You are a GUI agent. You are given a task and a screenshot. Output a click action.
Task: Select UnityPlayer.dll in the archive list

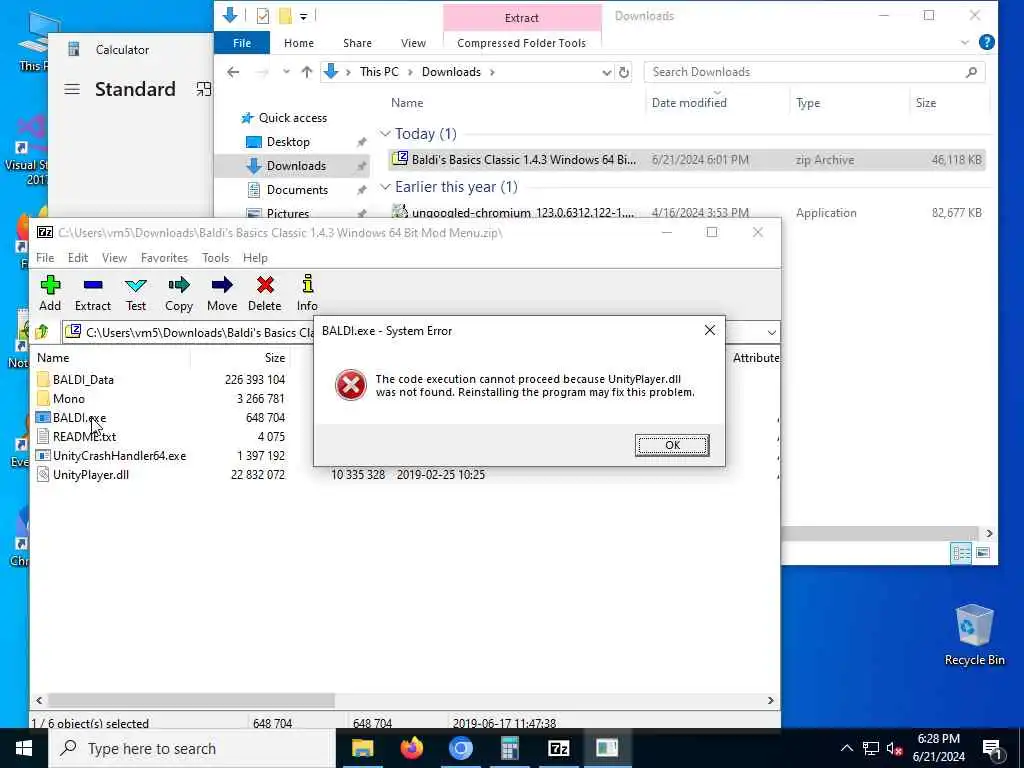point(91,475)
